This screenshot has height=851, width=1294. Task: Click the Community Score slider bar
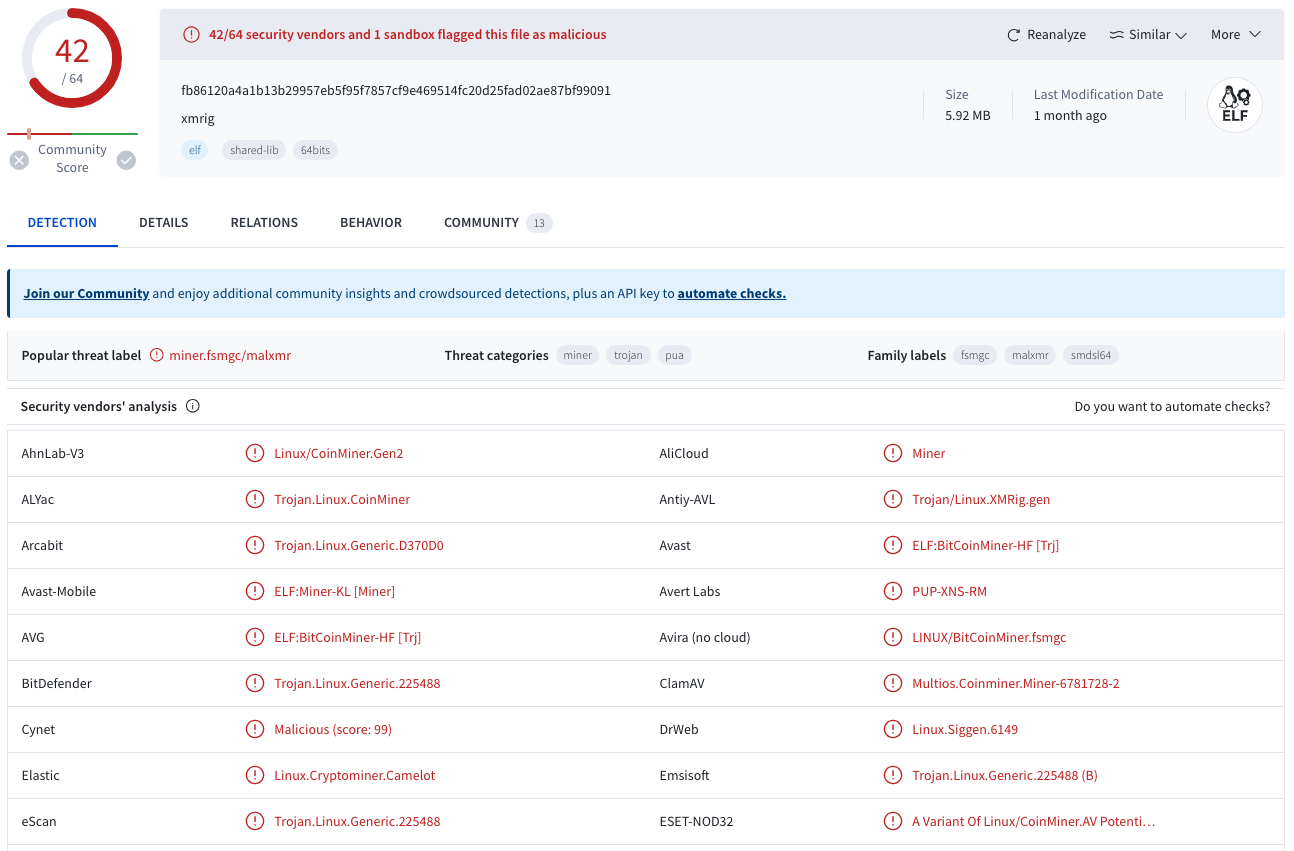72,133
